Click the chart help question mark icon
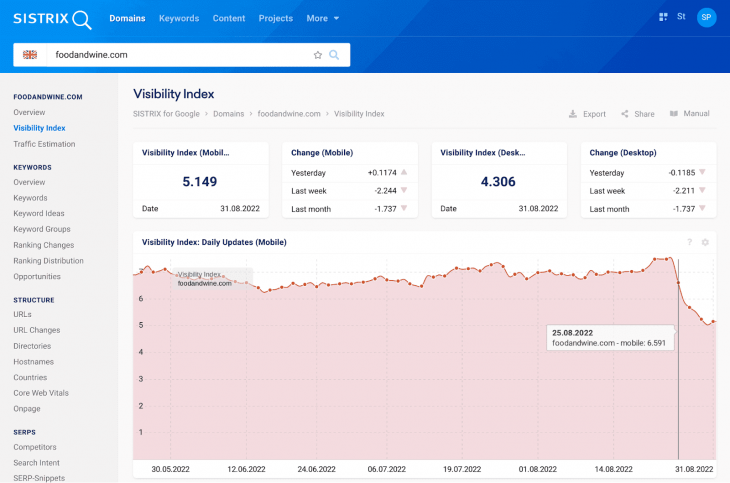This screenshot has width=730, height=483. click(689, 242)
